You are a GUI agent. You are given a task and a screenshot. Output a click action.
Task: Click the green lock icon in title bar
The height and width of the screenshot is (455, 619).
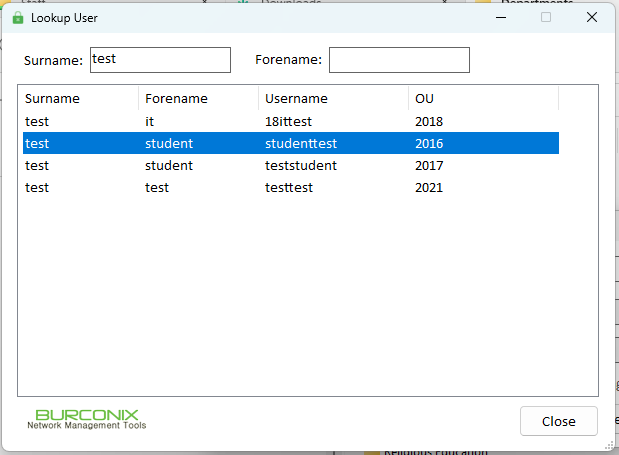pos(18,18)
